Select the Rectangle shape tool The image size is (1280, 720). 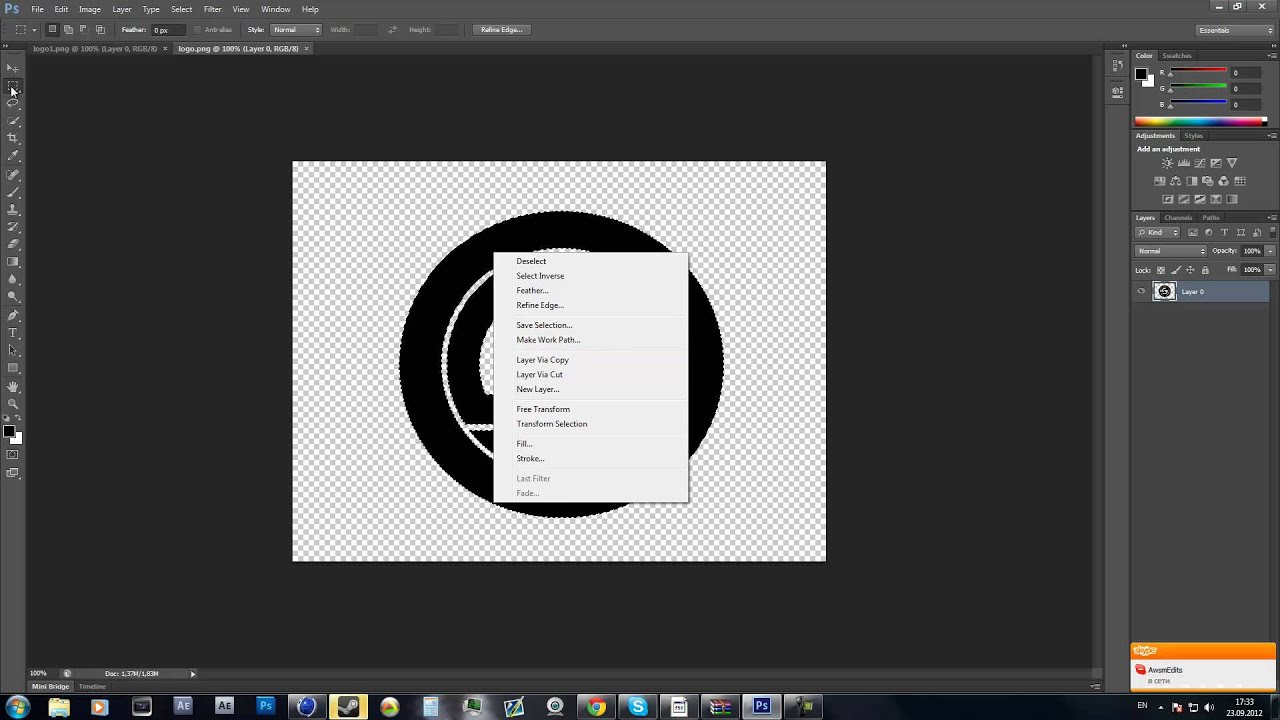[13, 368]
